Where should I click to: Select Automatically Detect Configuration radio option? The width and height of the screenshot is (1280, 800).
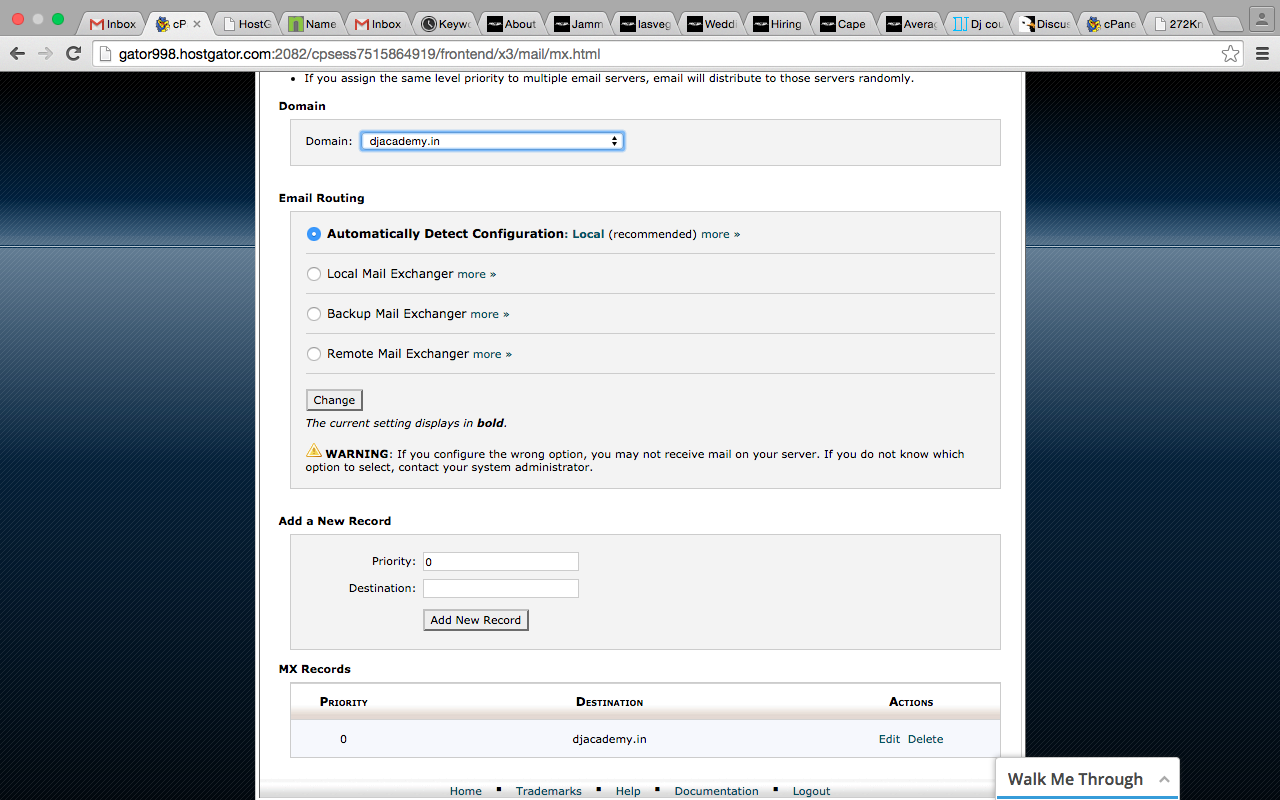click(x=314, y=234)
